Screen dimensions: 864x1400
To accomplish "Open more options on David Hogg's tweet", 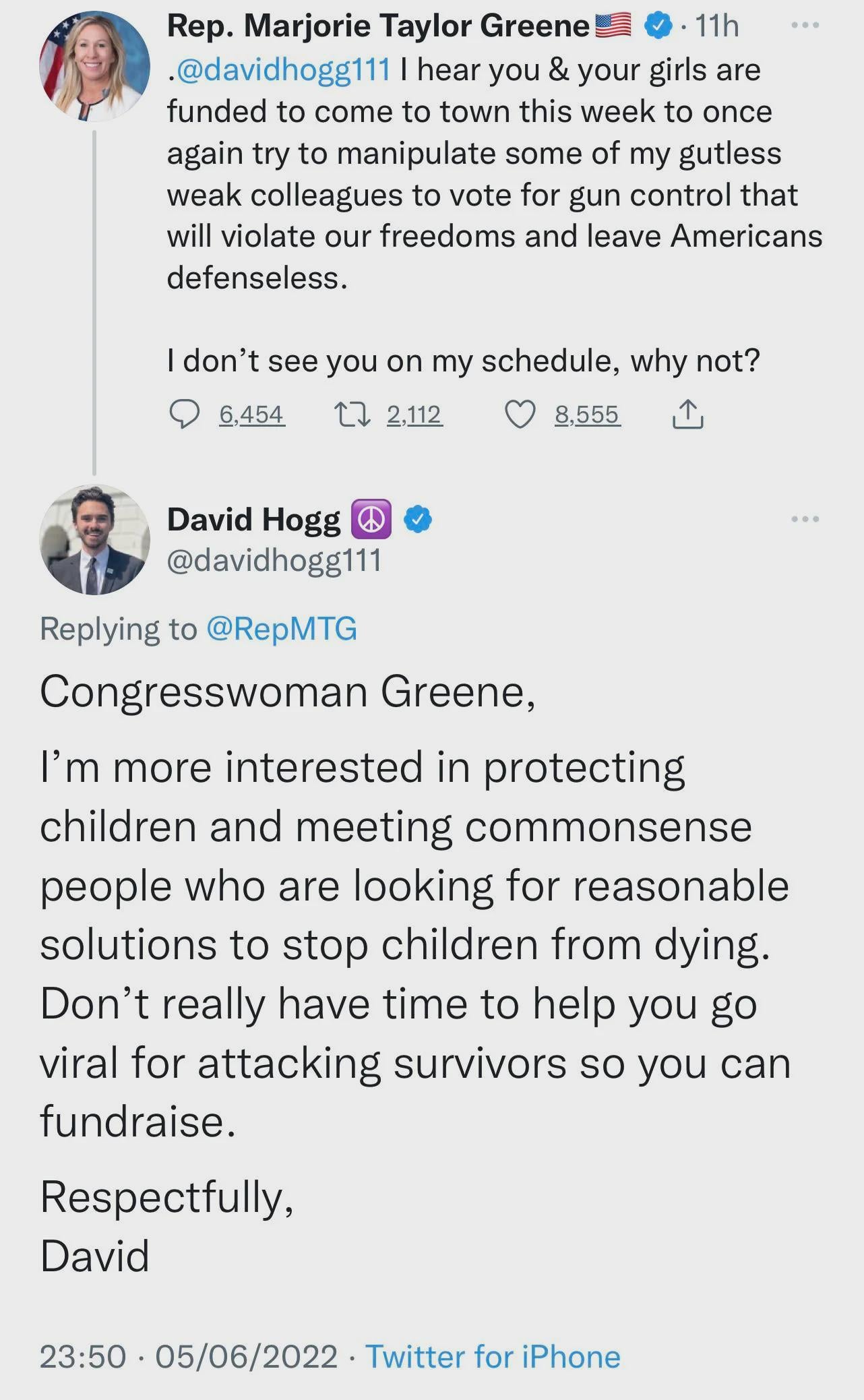I will click(x=805, y=519).
